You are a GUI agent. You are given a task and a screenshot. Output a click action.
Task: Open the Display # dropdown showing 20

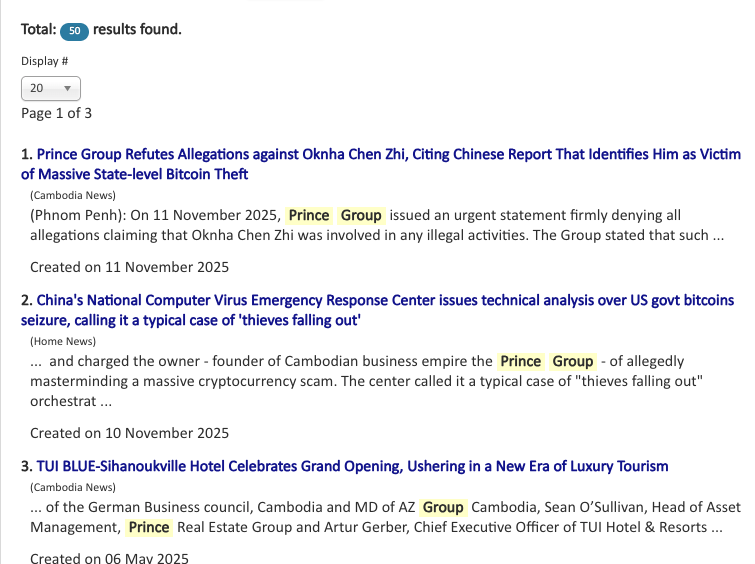point(51,89)
